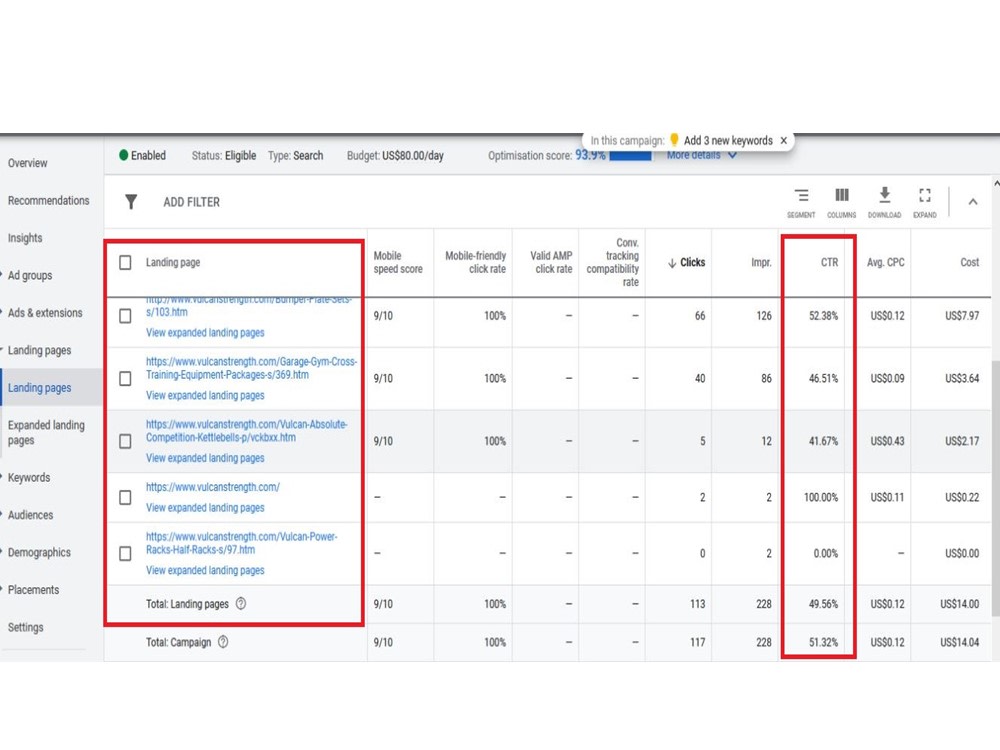Sort by the Impr. column header
1000x750 pixels.
point(761,262)
